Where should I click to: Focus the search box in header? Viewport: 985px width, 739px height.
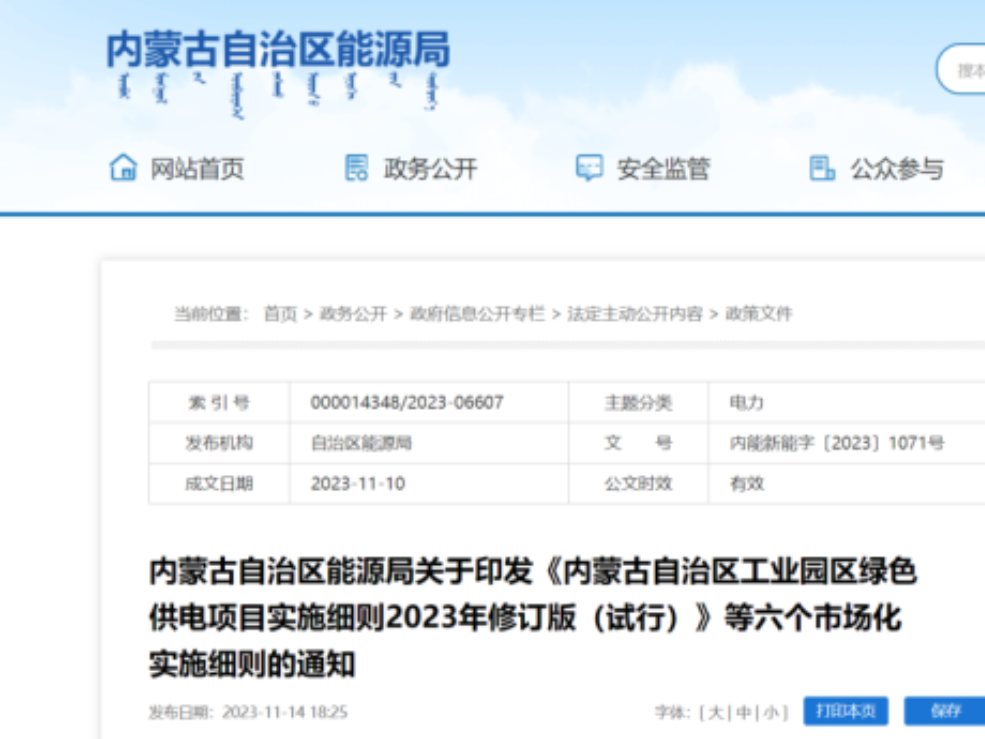(961, 69)
